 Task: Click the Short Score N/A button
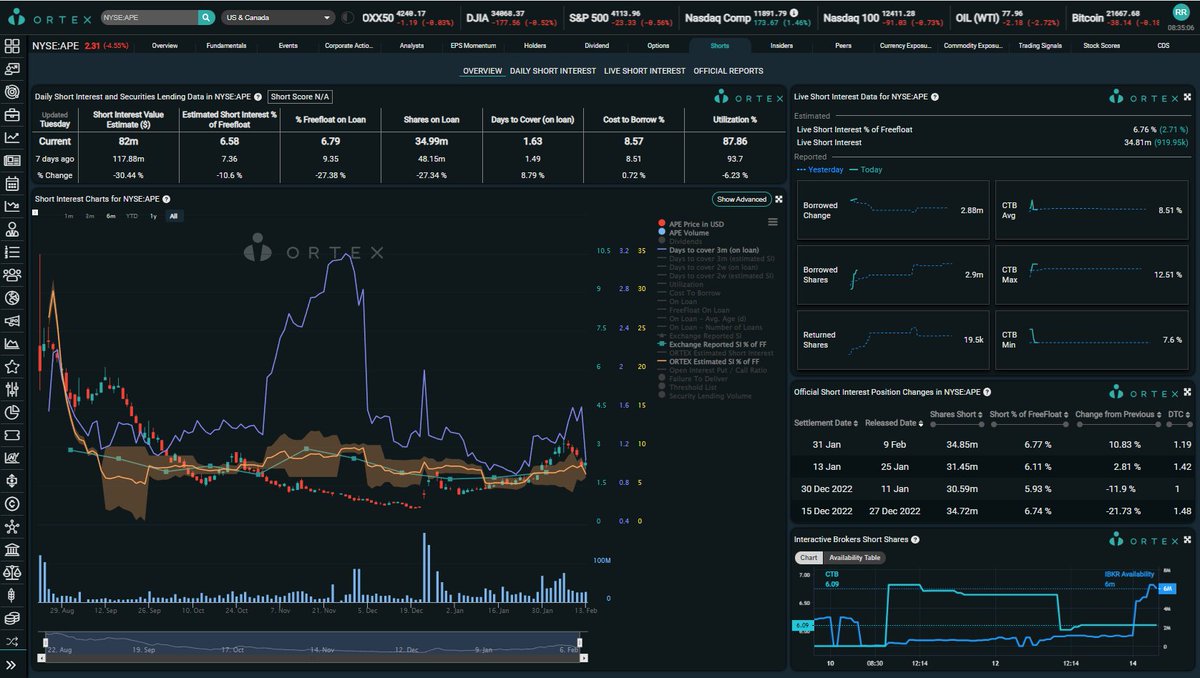click(x=300, y=97)
